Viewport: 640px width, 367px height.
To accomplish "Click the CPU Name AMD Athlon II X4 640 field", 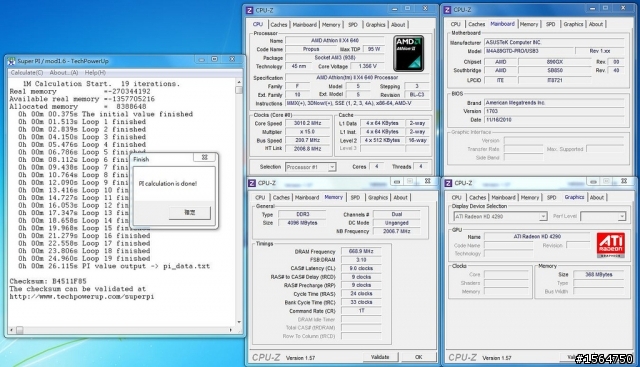I will pyautogui.click(x=335, y=40).
